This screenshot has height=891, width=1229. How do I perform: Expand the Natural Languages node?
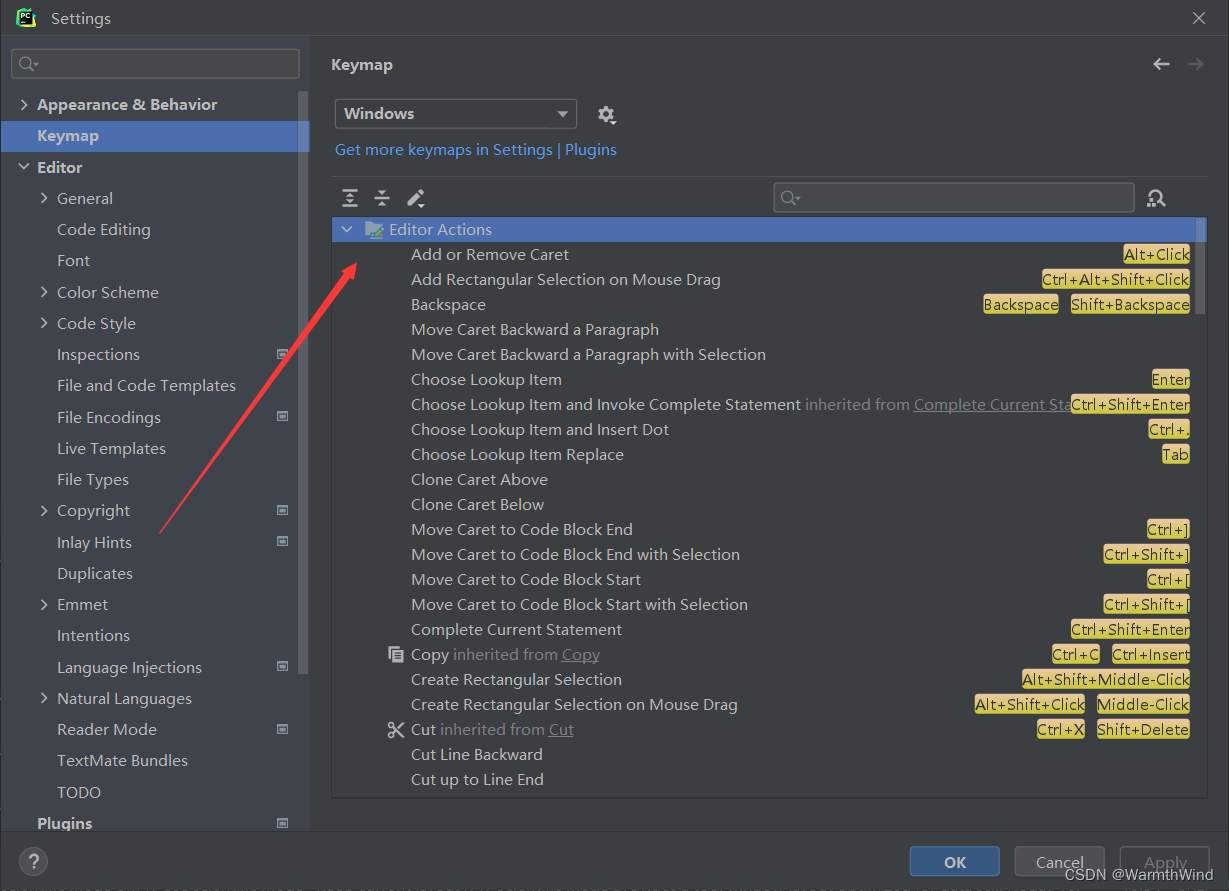click(x=44, y=698)
